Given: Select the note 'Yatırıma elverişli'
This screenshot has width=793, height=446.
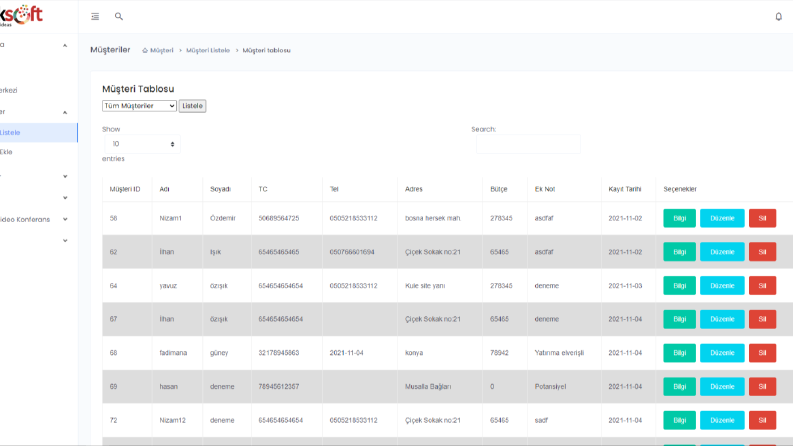Looking at the screenshot, I should click(x=559, y=353).
